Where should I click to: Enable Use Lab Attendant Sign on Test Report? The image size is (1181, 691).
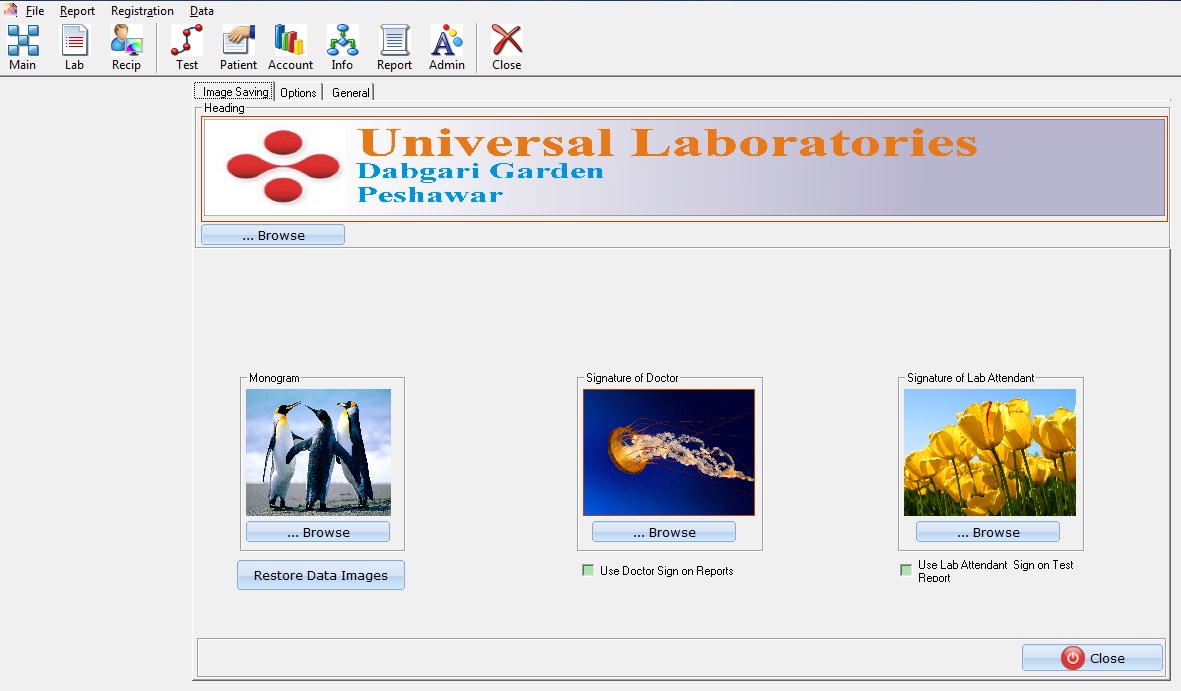click(906, 570)
